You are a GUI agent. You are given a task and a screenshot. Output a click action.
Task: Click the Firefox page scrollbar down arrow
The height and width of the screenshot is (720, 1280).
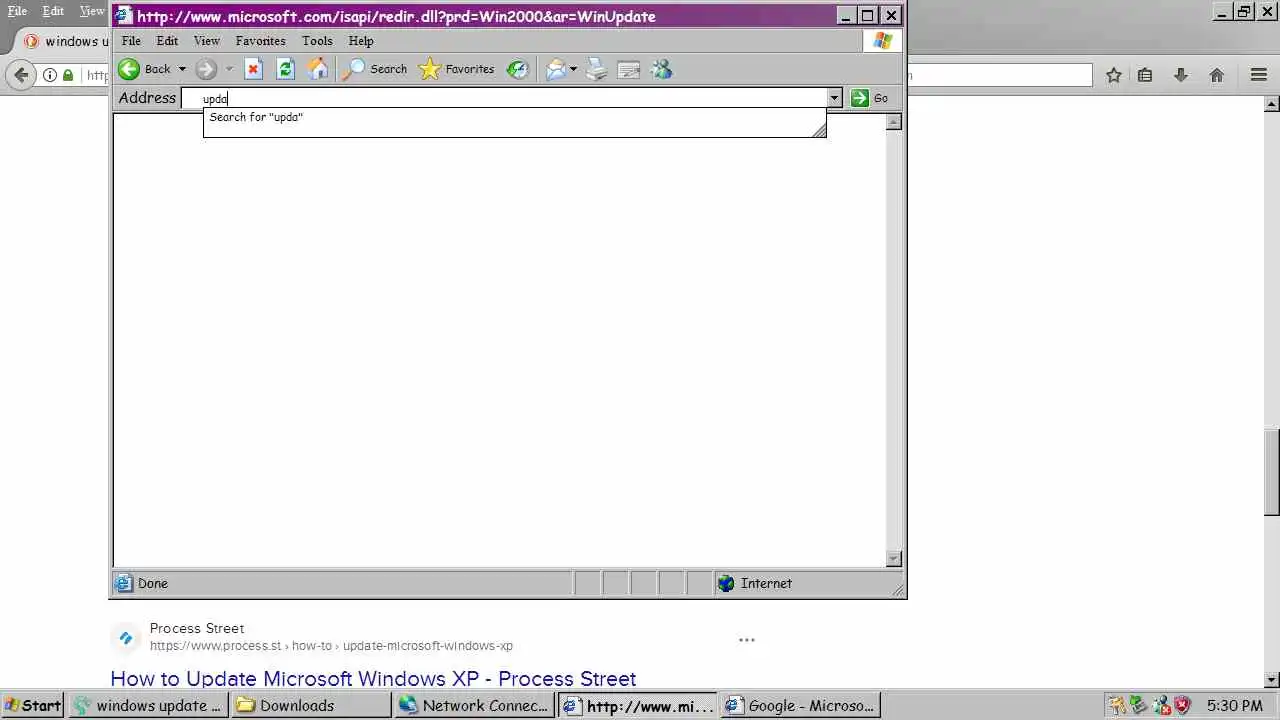pos(1272,680)
